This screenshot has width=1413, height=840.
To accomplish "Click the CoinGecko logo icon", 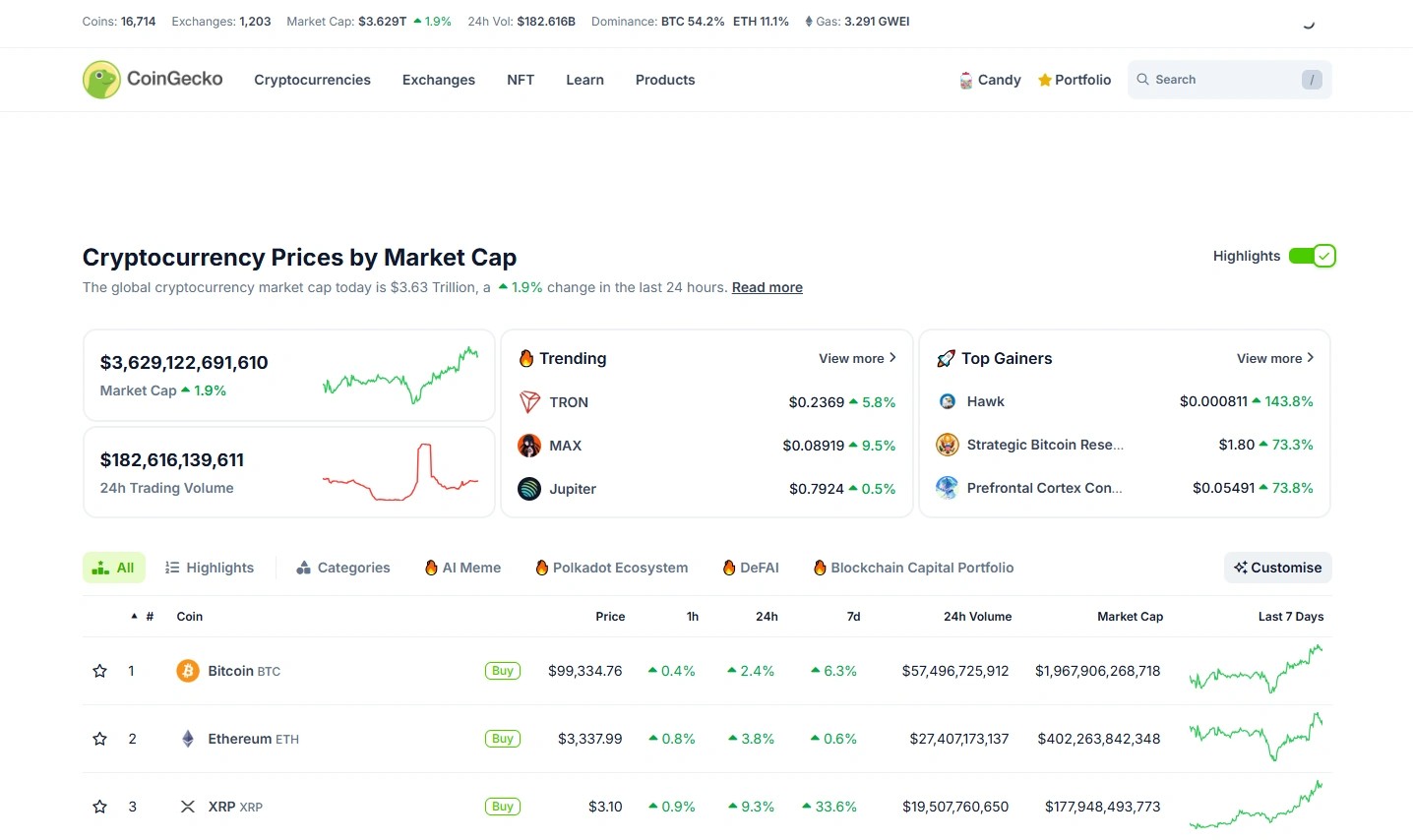I will coord(101,80).
